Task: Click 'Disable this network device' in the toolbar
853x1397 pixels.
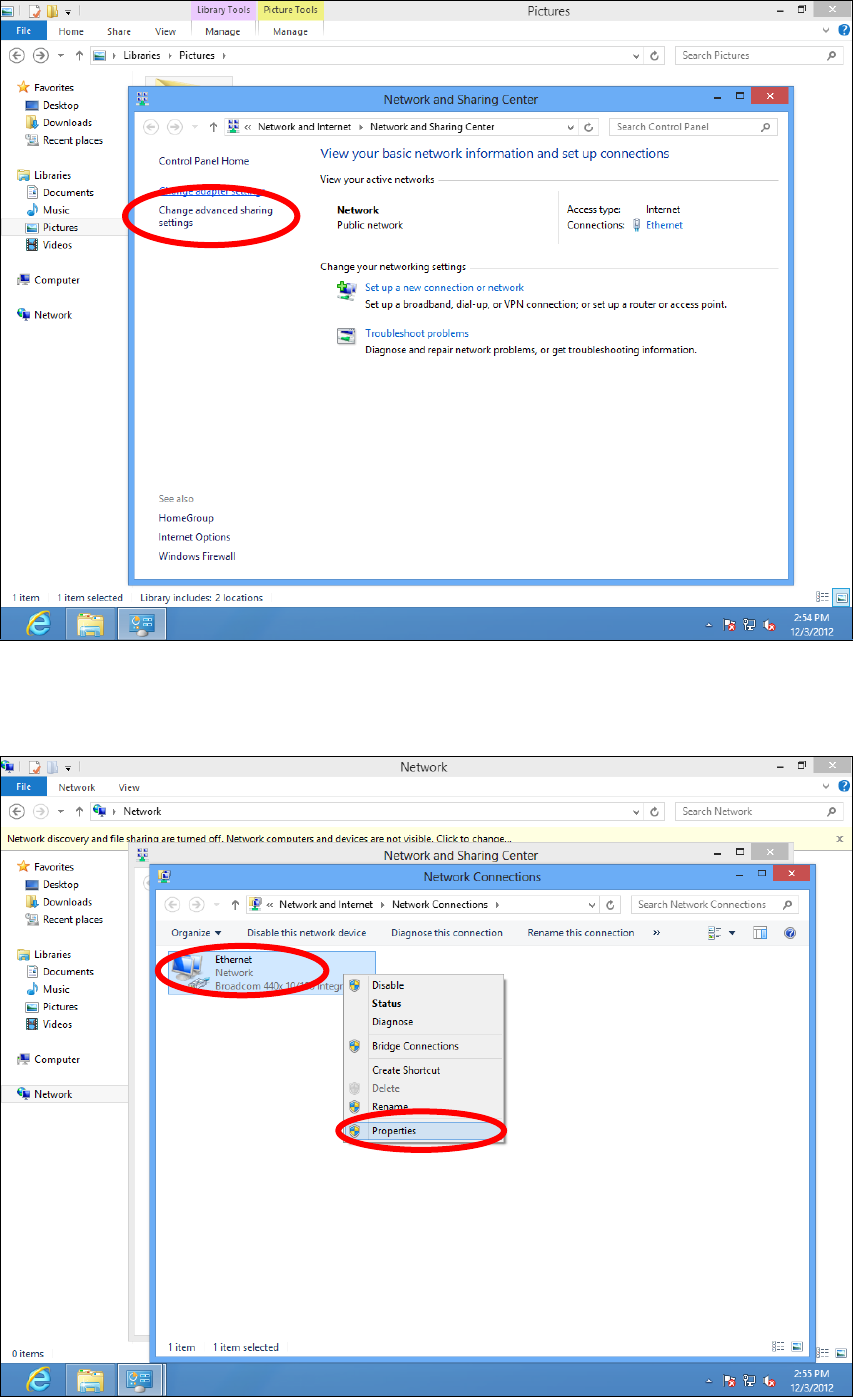Action: pyautogui.click(x=307, y=932)
